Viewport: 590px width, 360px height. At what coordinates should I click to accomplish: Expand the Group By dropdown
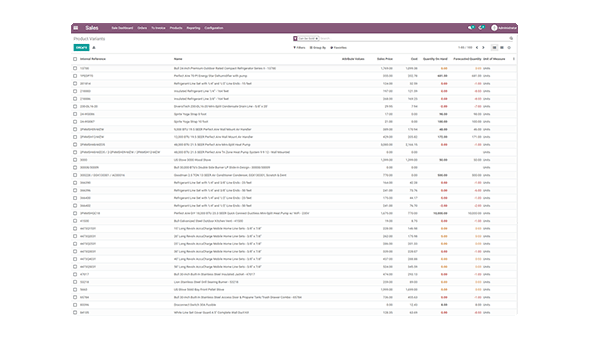pyautogui.click(x=318, y=48)
